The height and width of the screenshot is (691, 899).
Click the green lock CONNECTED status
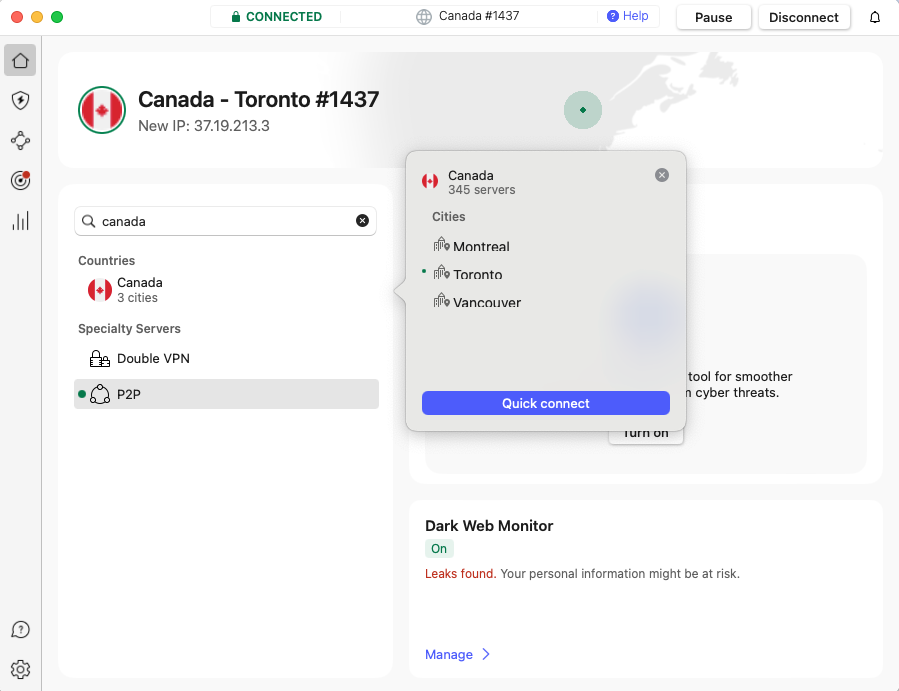(x=276, y=17)
